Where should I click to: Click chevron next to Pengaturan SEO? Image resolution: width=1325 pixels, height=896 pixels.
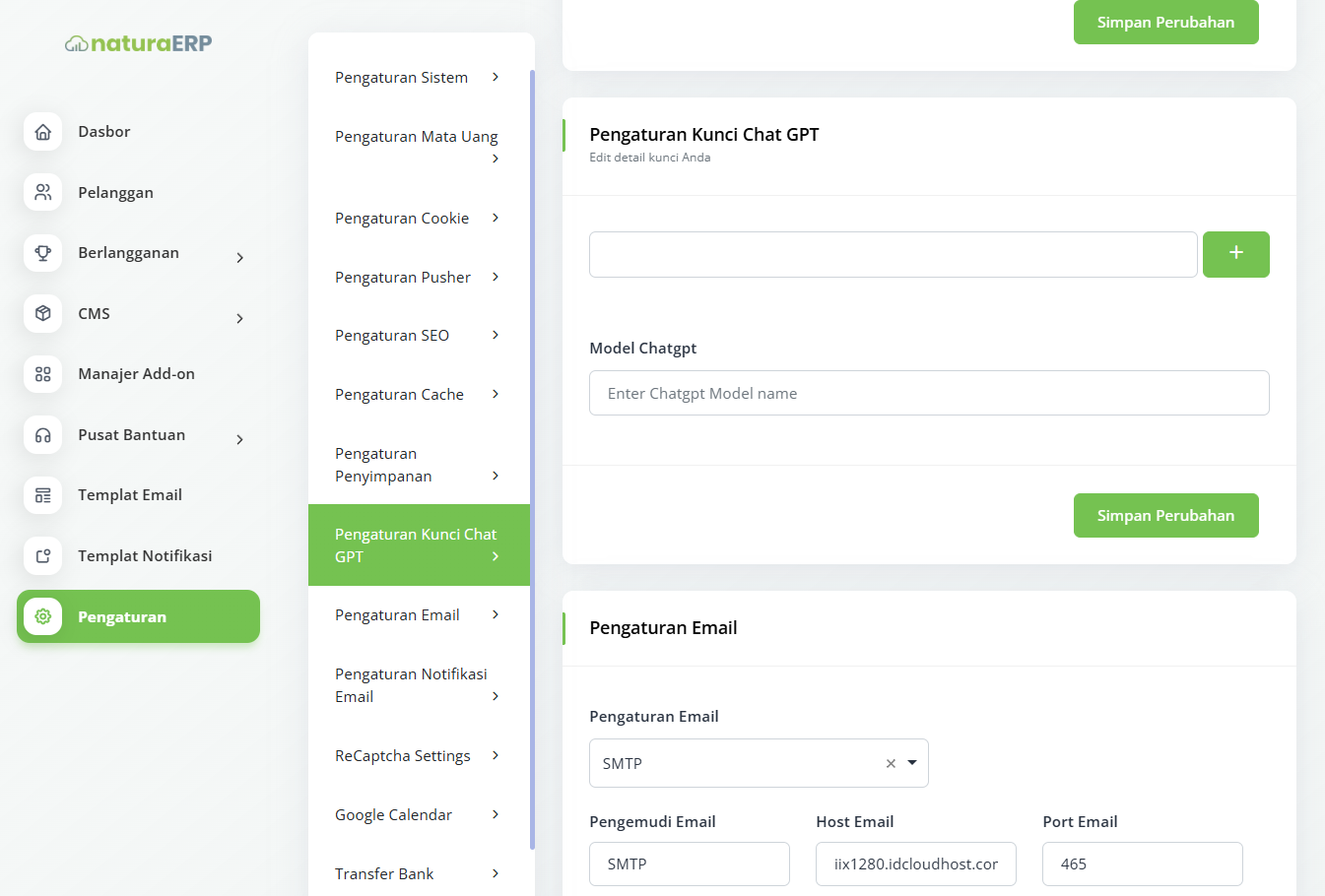496,335
